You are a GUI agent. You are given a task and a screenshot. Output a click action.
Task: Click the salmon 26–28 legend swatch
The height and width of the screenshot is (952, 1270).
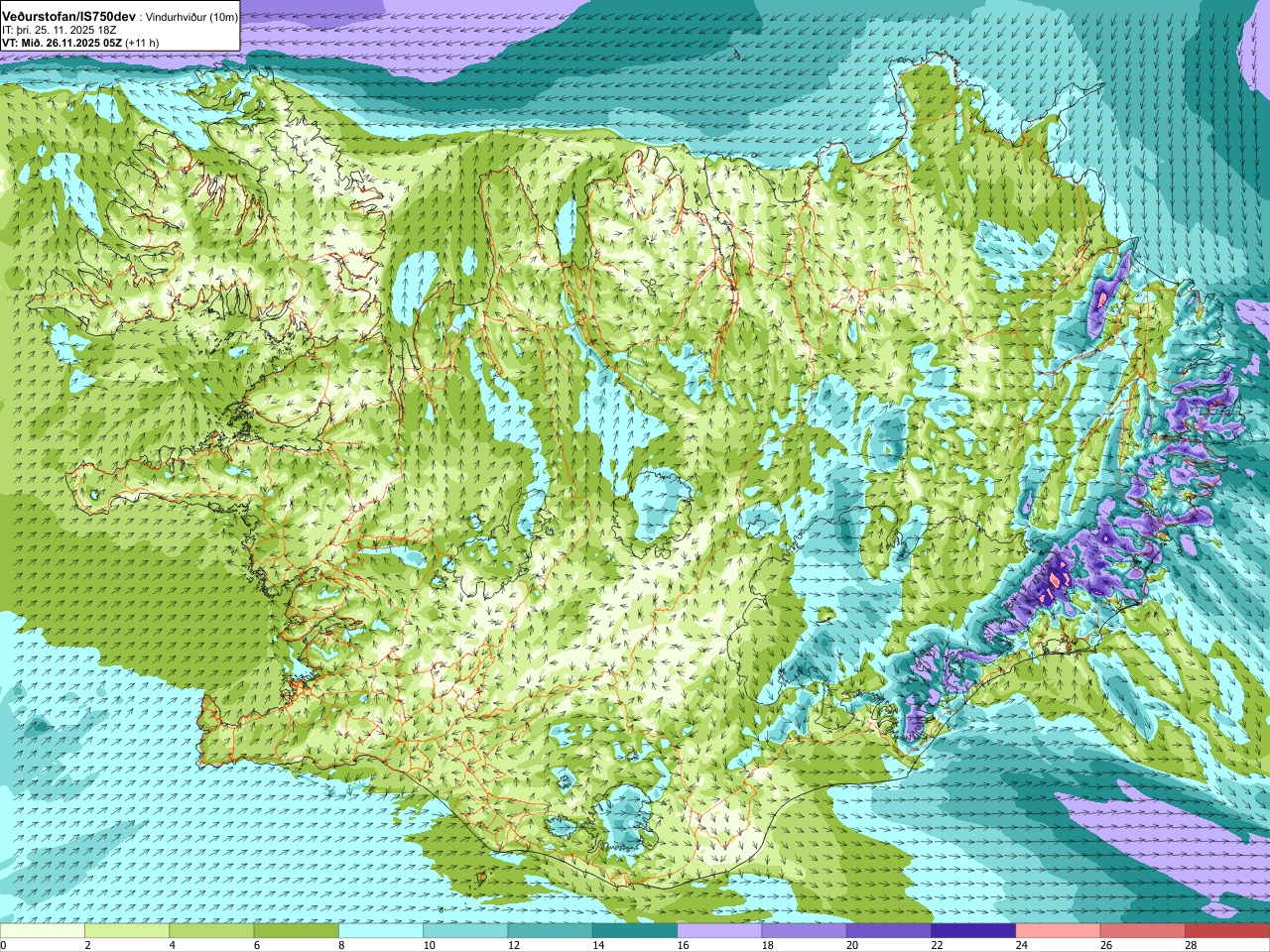(1143, 931)
